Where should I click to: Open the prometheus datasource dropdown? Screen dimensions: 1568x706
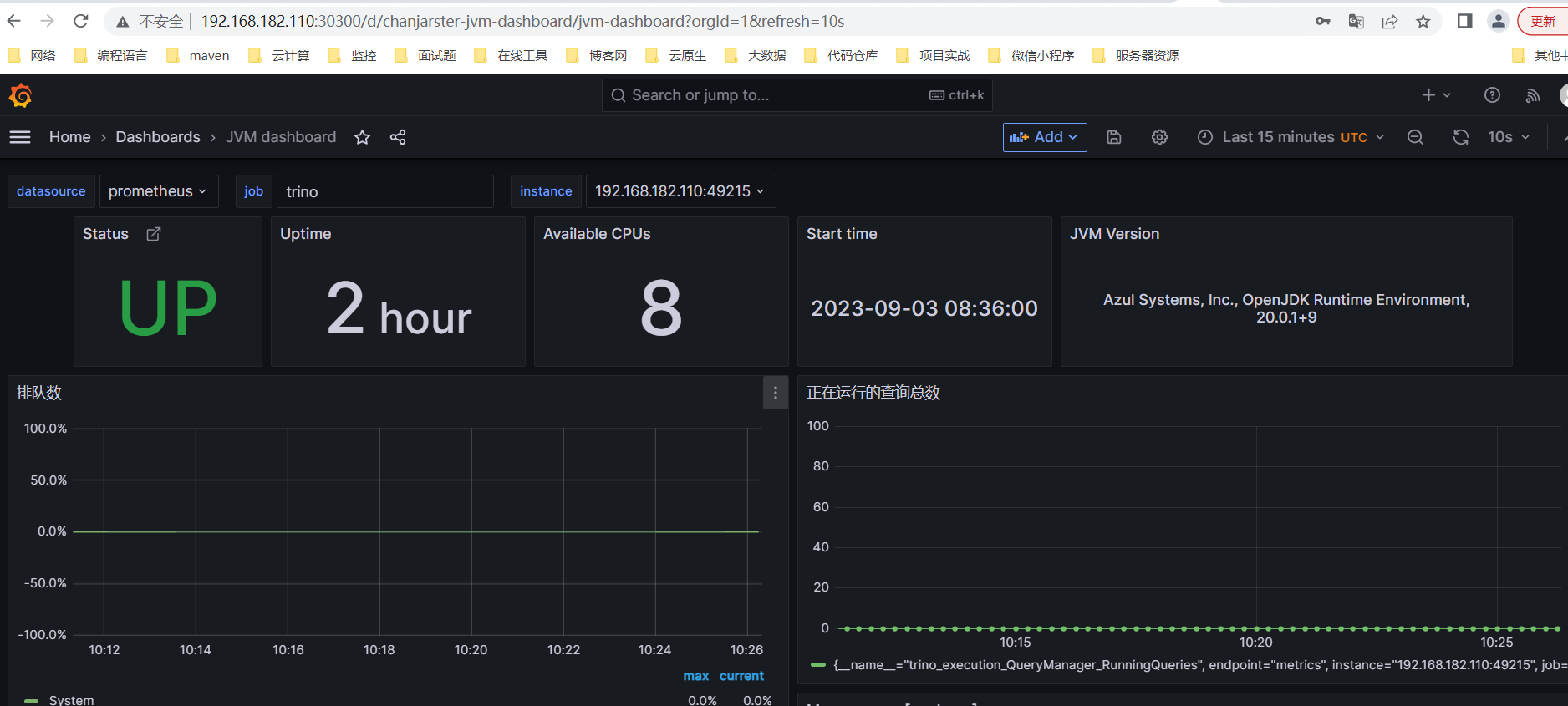tap(158, 191)
